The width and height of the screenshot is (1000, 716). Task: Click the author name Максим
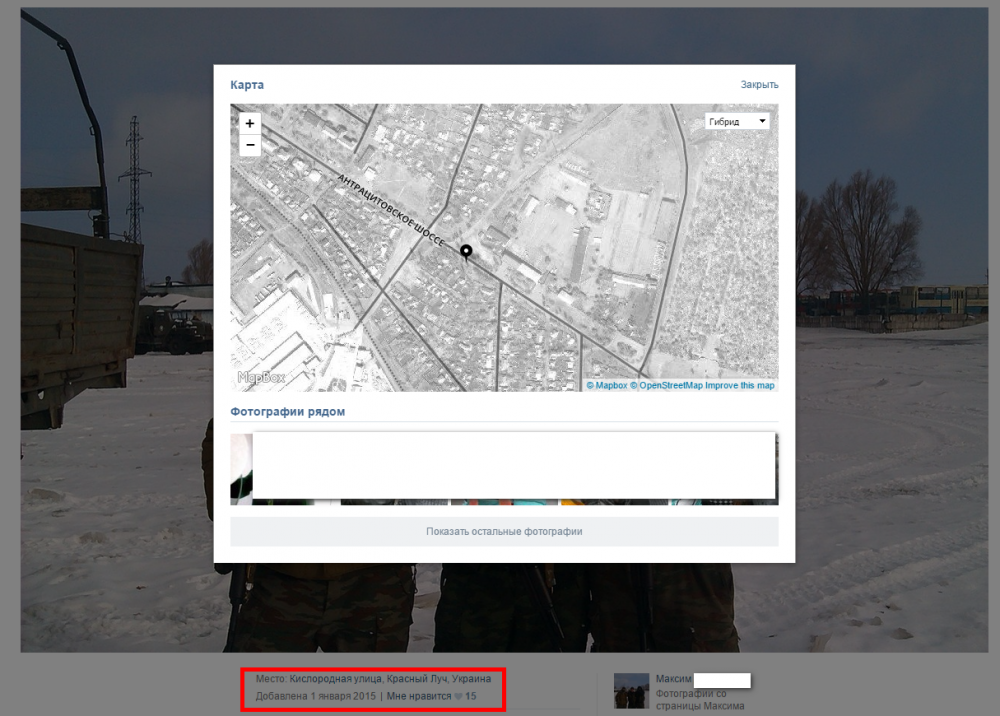[673, 679]
